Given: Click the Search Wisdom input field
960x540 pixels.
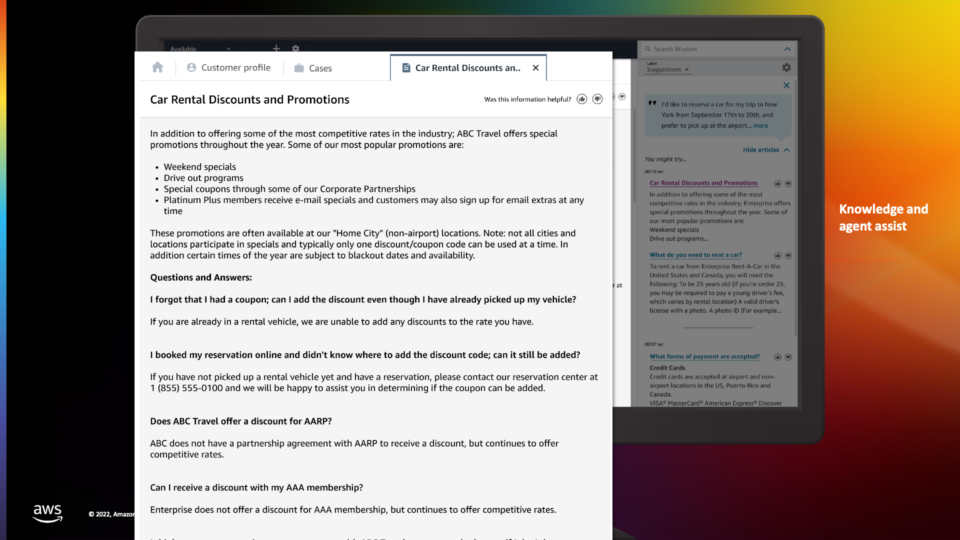Looking at the screenshot, I should (710, 49).
